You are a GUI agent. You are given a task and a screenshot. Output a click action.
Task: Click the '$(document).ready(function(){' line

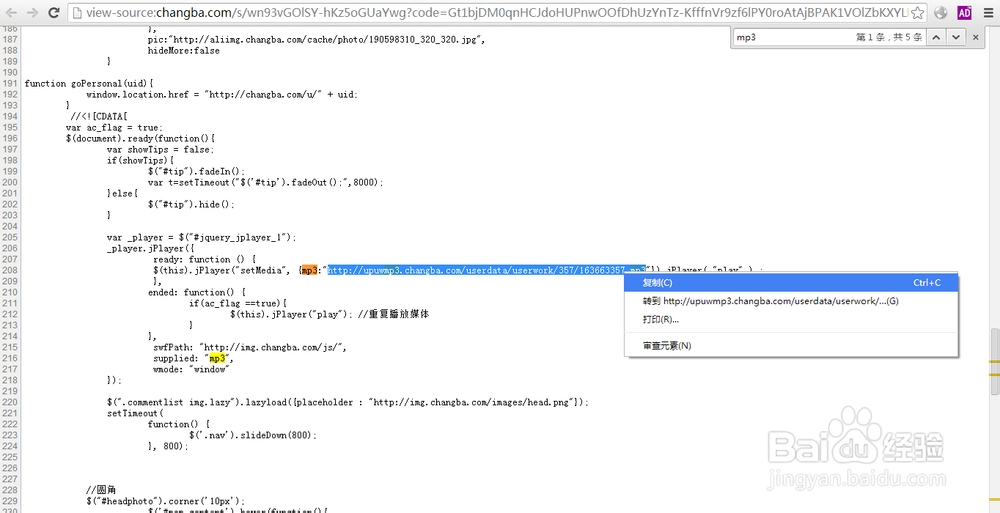[140, 138]
